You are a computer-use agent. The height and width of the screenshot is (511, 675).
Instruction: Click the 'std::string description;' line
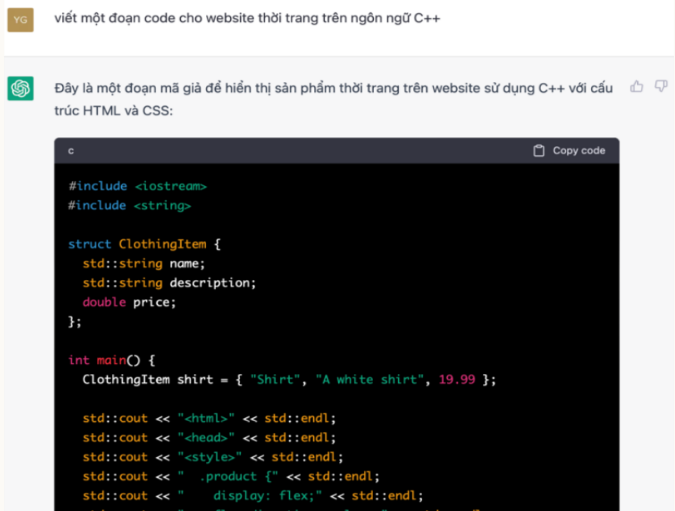pos(169,282)
